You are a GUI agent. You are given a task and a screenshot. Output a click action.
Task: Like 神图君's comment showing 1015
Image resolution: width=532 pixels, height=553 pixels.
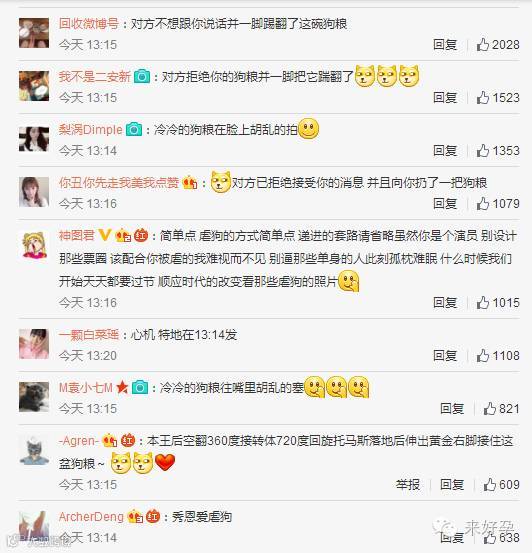(483, 303)
